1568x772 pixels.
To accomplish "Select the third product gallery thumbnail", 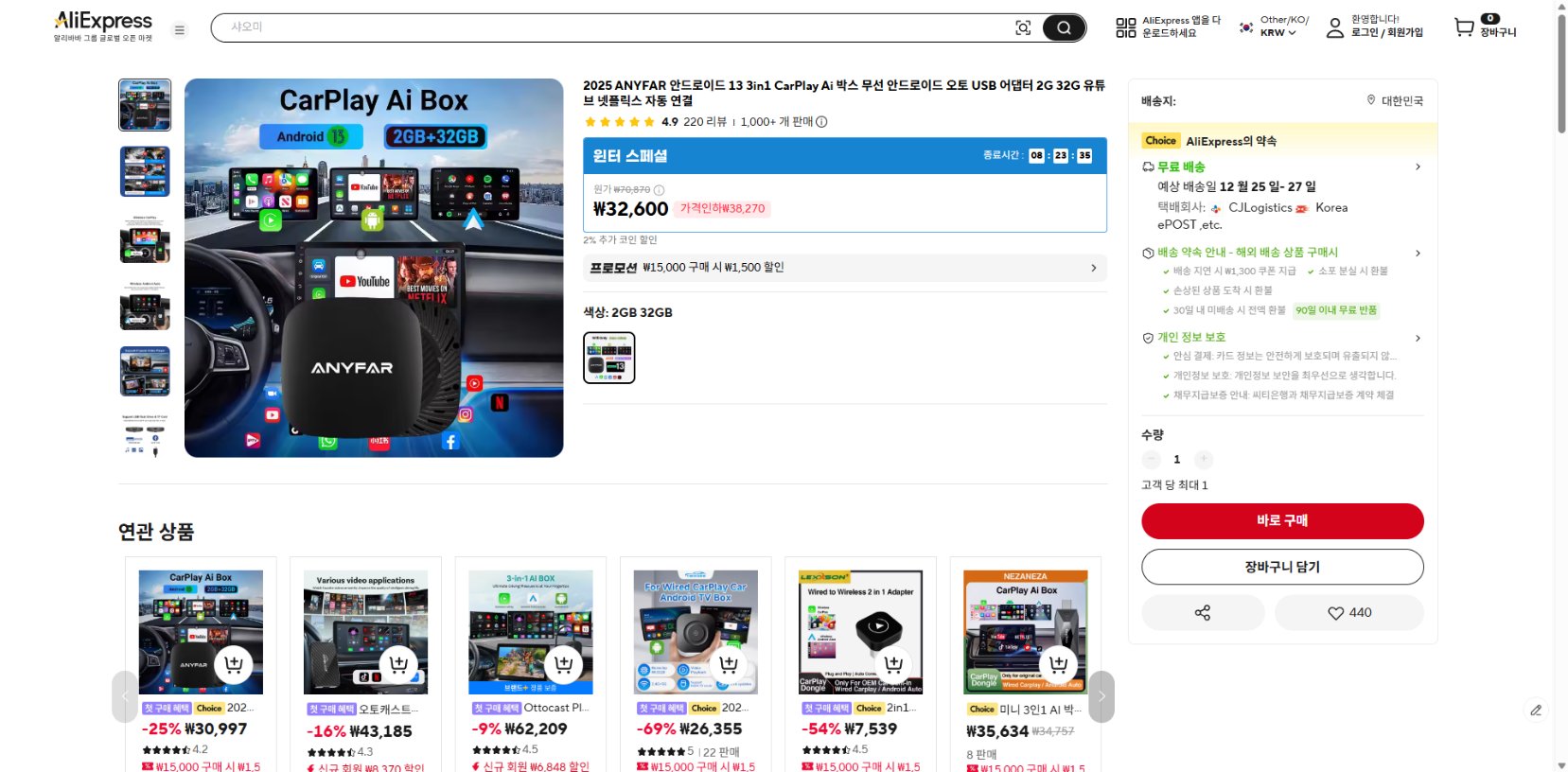I will pyautogui.click(x=145, y=238).
